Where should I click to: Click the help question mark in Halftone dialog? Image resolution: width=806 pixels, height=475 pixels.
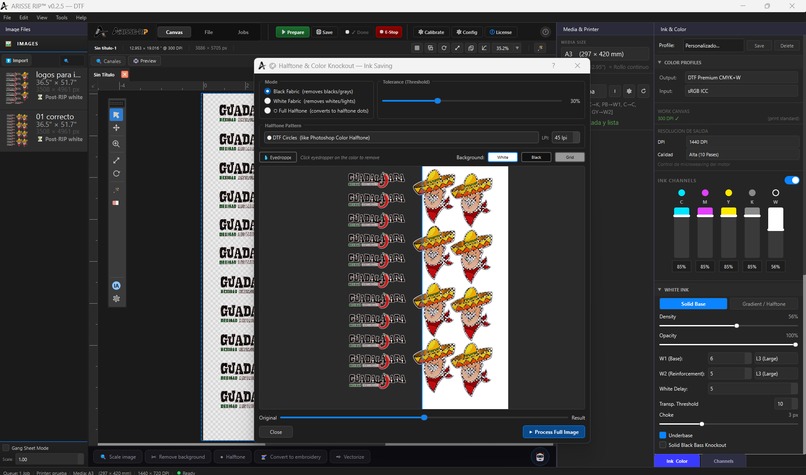tap(553, 66)
